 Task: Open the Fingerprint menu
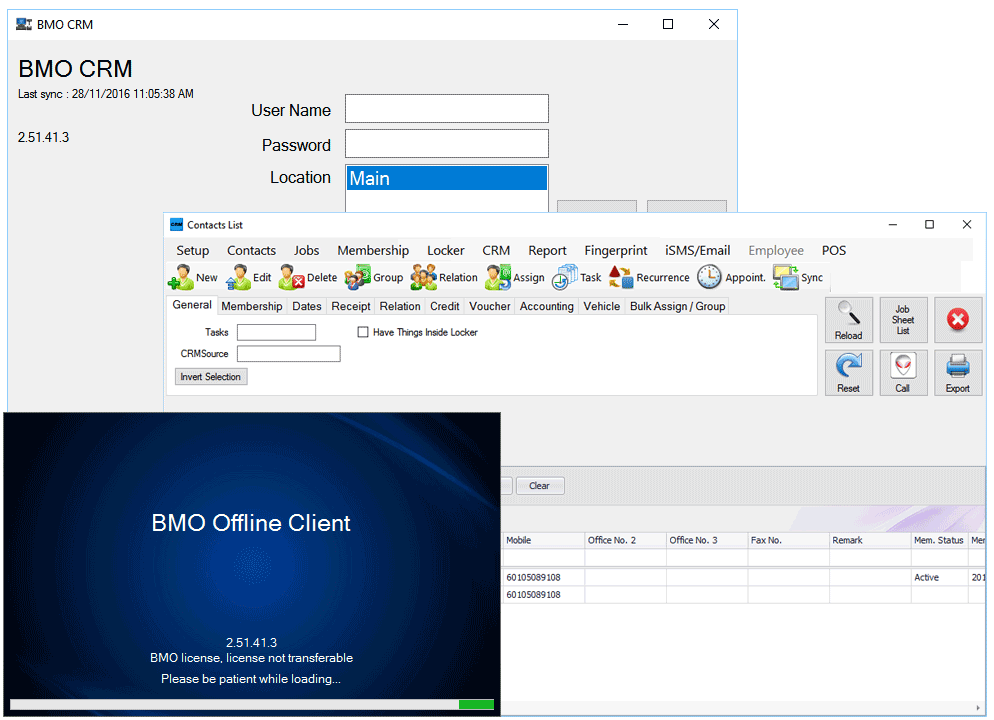[x=616, y=250]
